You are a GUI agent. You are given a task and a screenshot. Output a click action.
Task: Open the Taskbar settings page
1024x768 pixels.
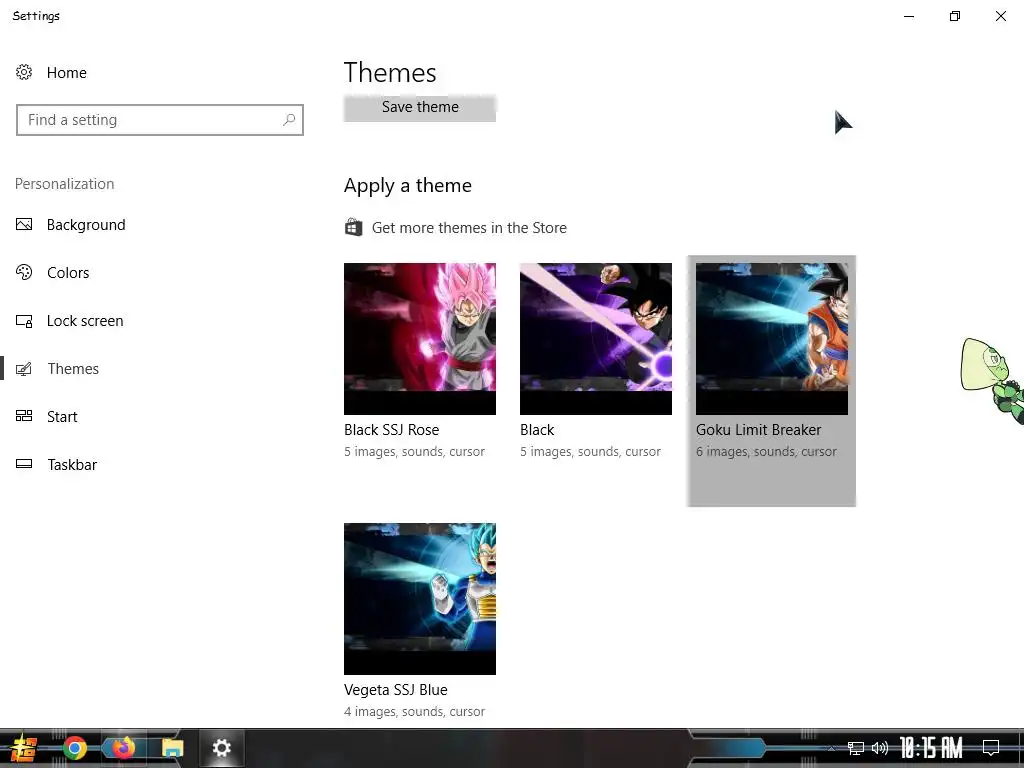[x=72, y=464]
